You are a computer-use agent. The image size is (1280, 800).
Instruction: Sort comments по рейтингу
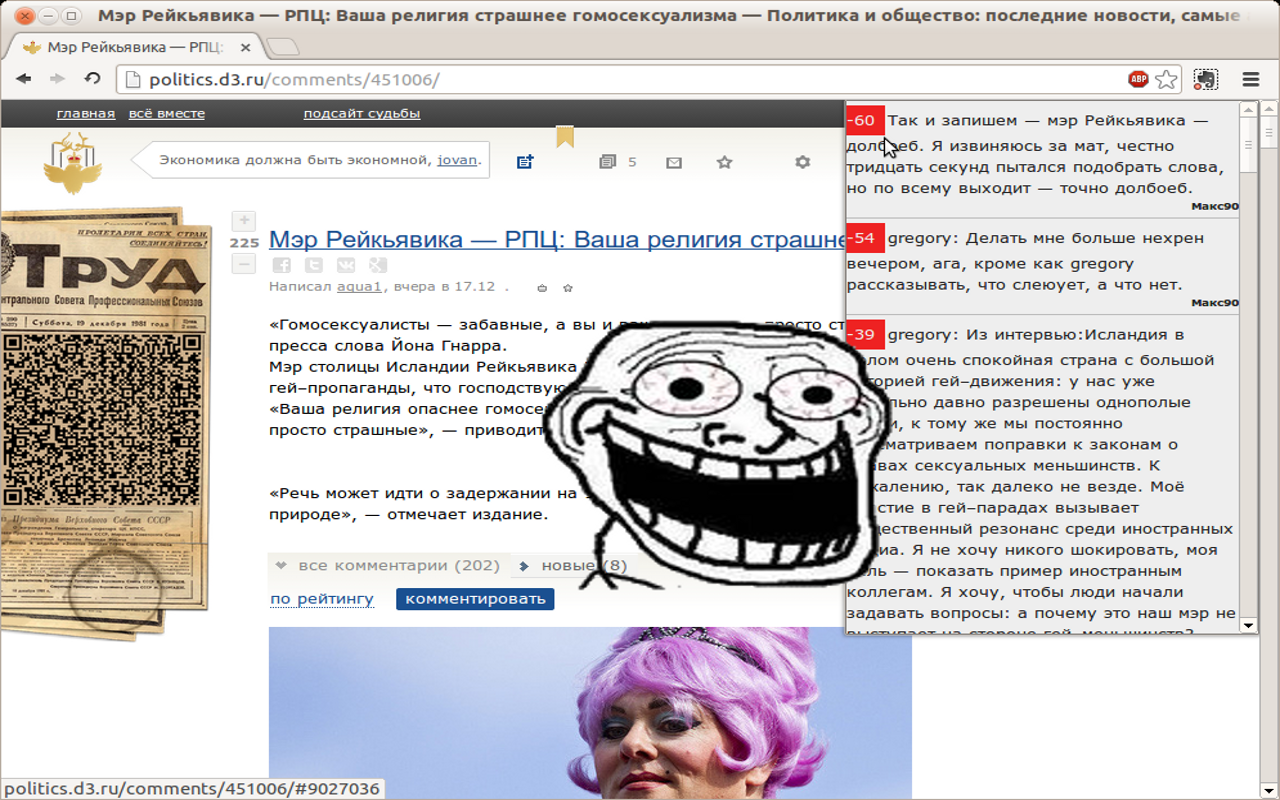coord(322,598)
